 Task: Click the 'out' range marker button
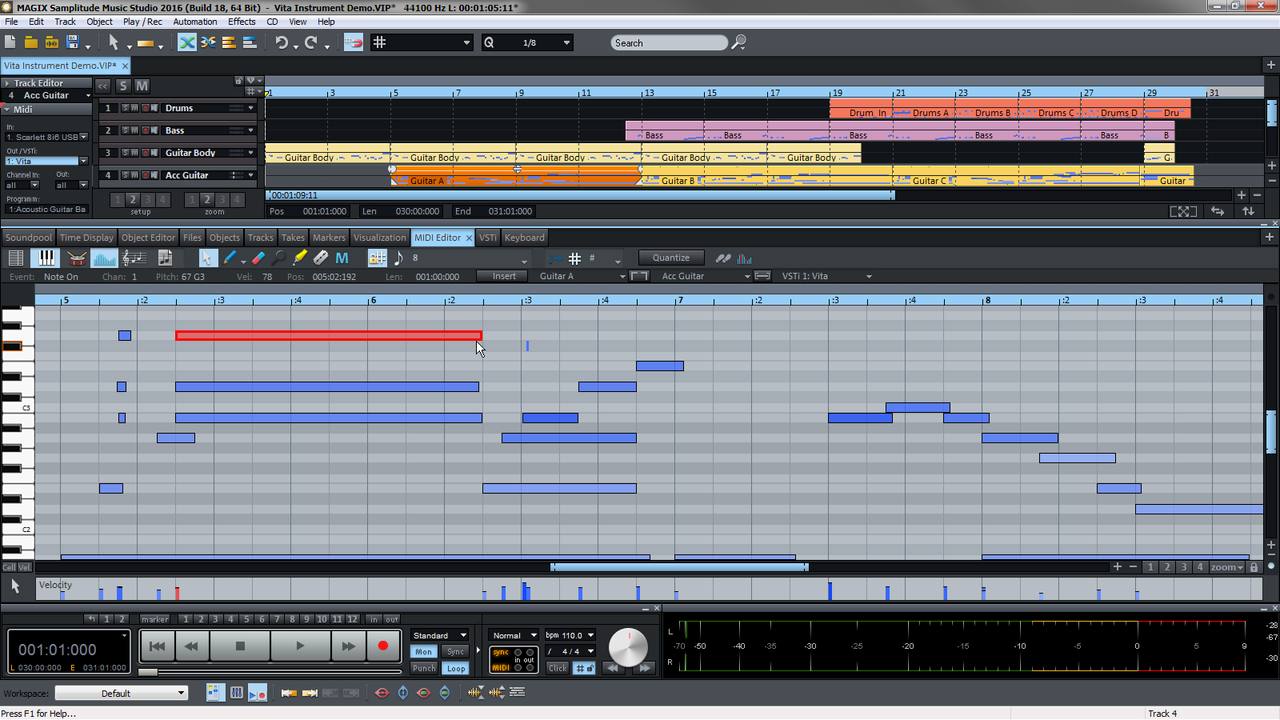[x=392, y=619]
